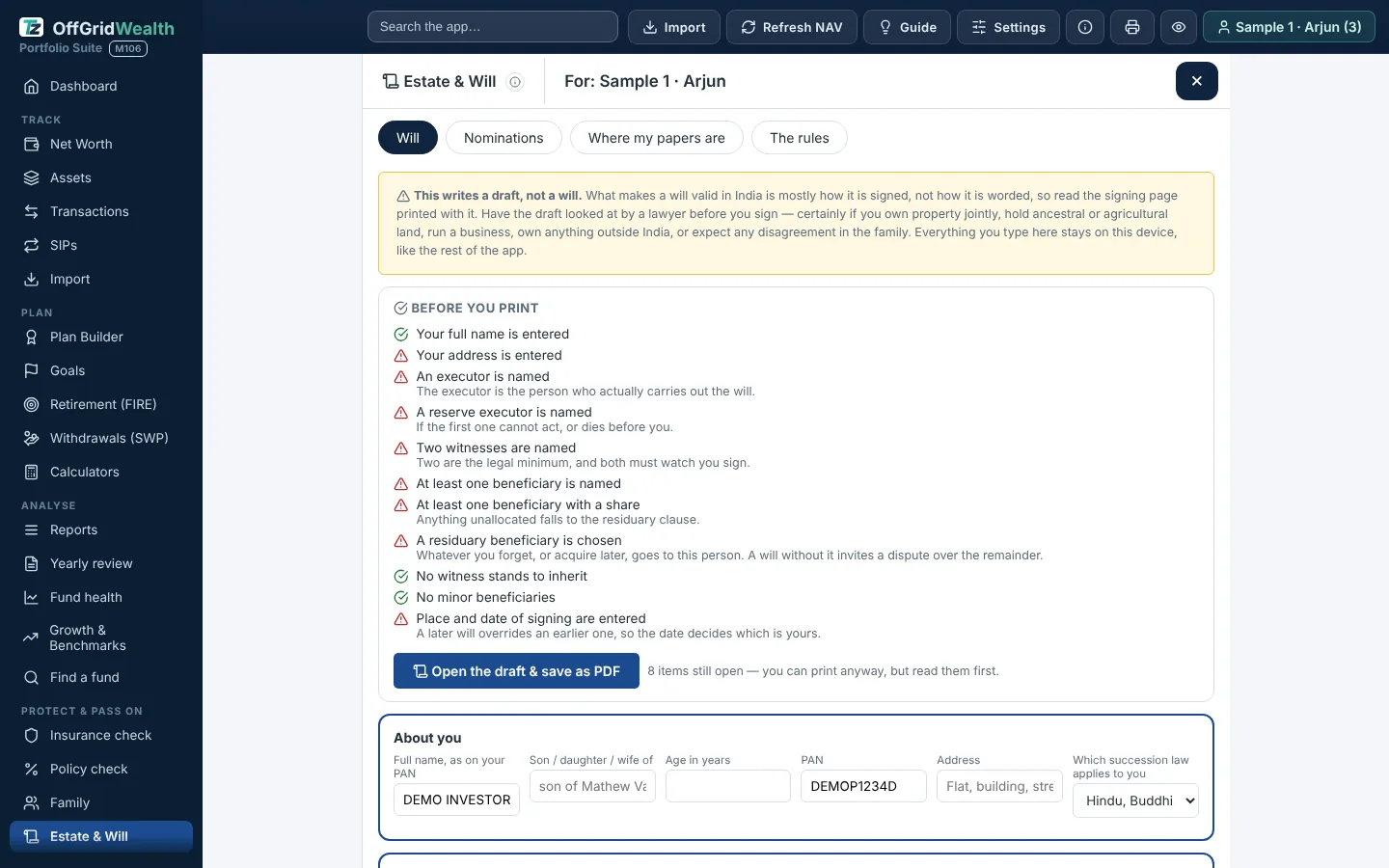
Task: Open Fund health in sidebar
Action: click(101, 597)
